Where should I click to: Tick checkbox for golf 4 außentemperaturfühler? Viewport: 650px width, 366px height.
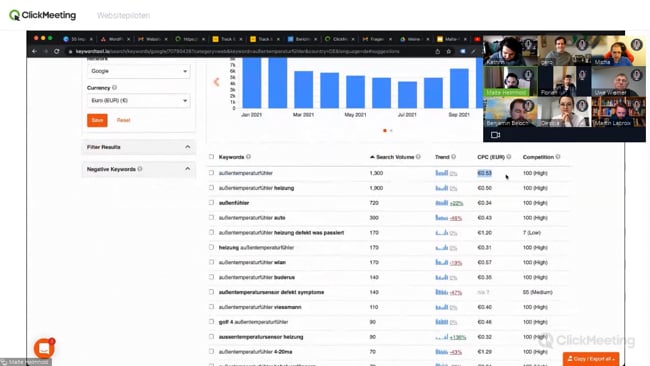(211, 322)
